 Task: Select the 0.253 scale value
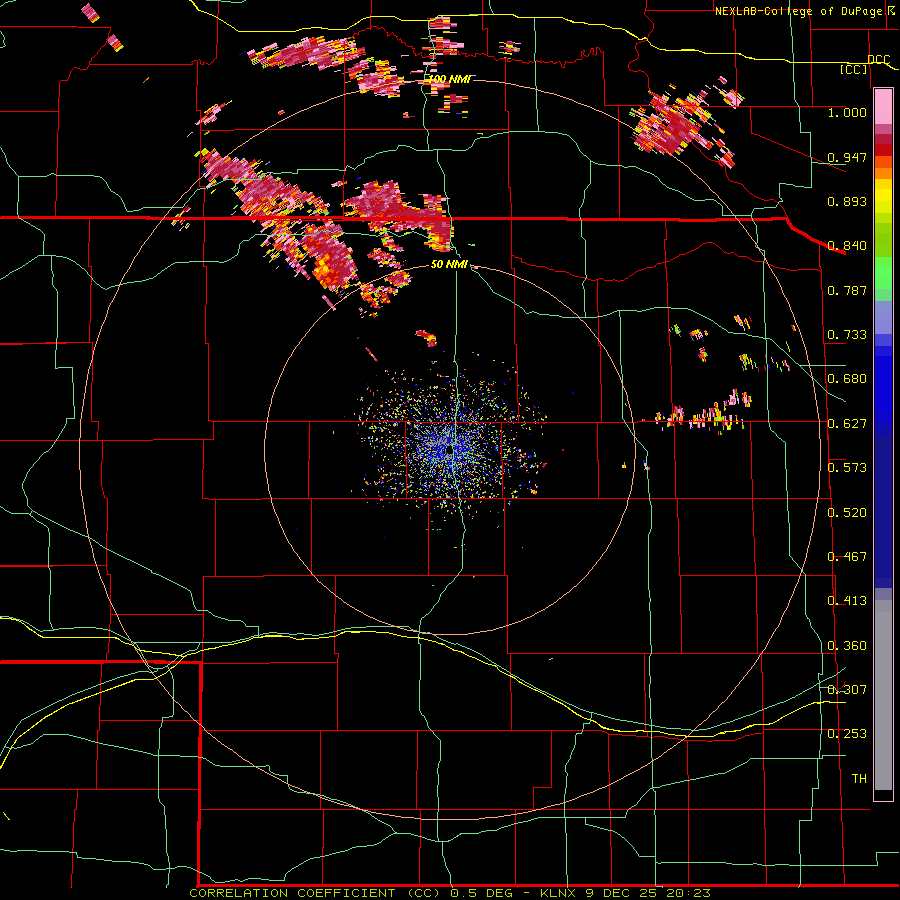click(847, 733)
